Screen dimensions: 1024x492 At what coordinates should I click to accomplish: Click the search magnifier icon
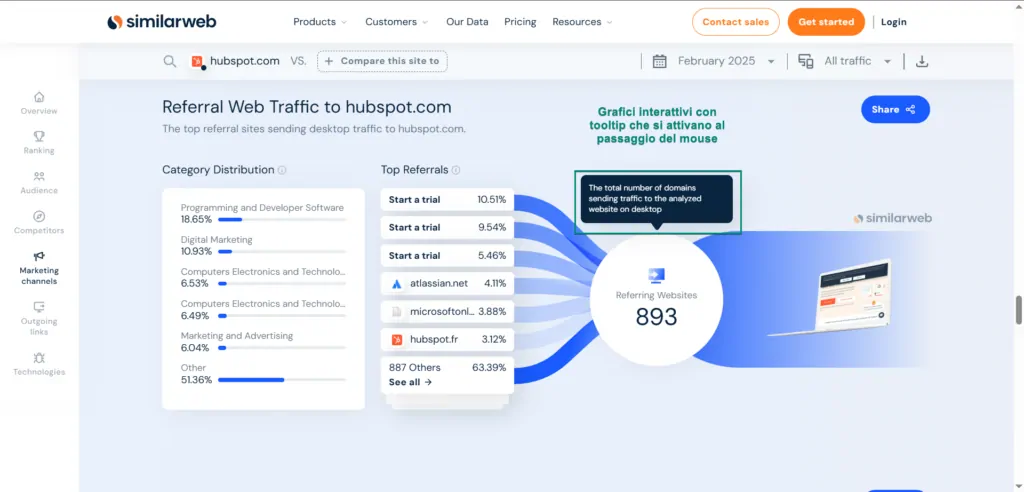(170, 61)
